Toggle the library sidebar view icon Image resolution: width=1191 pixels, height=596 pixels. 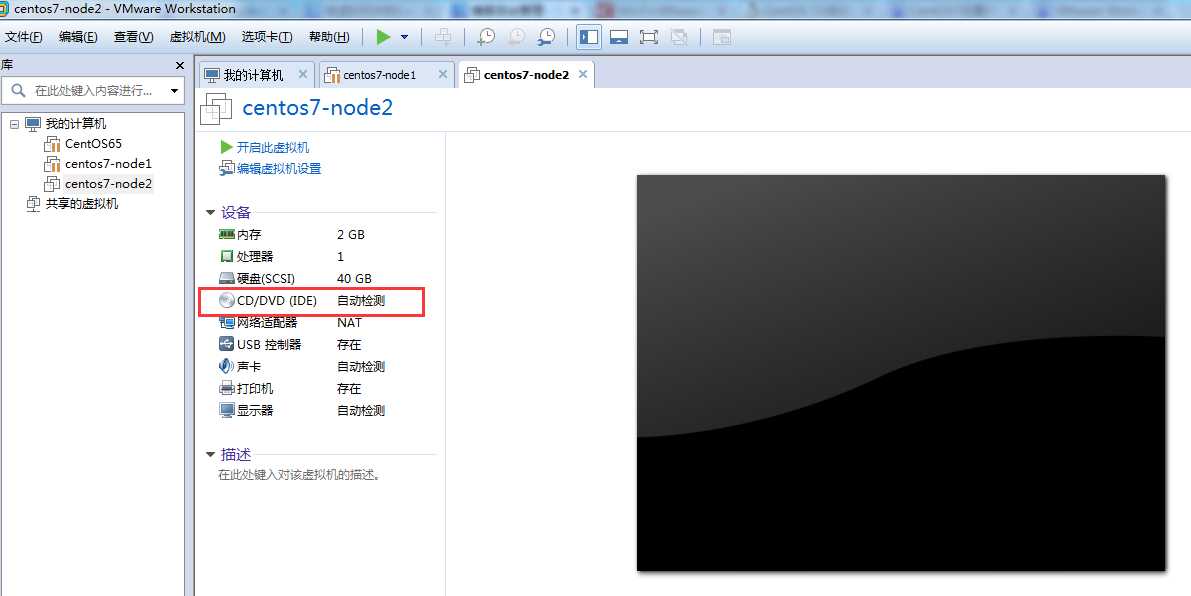tap(589, 36)
